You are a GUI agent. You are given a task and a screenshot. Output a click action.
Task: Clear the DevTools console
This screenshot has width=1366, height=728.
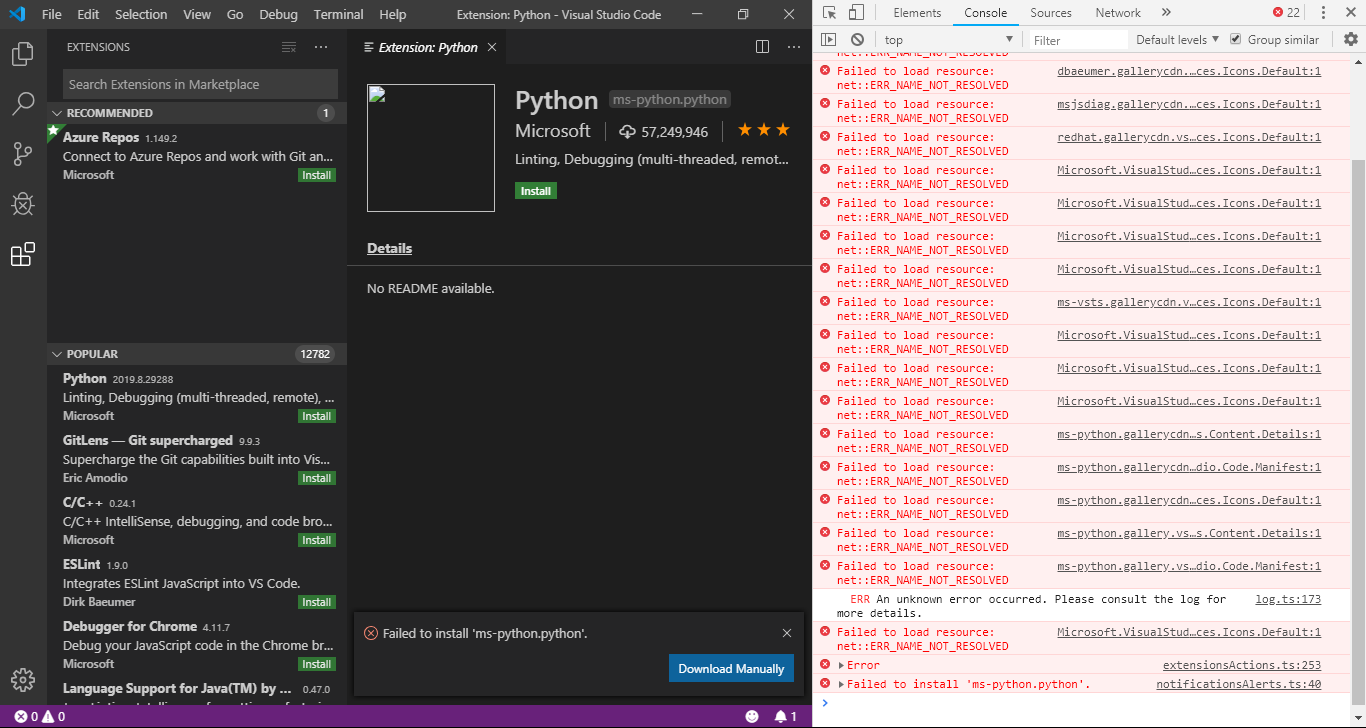click(855, 38)
